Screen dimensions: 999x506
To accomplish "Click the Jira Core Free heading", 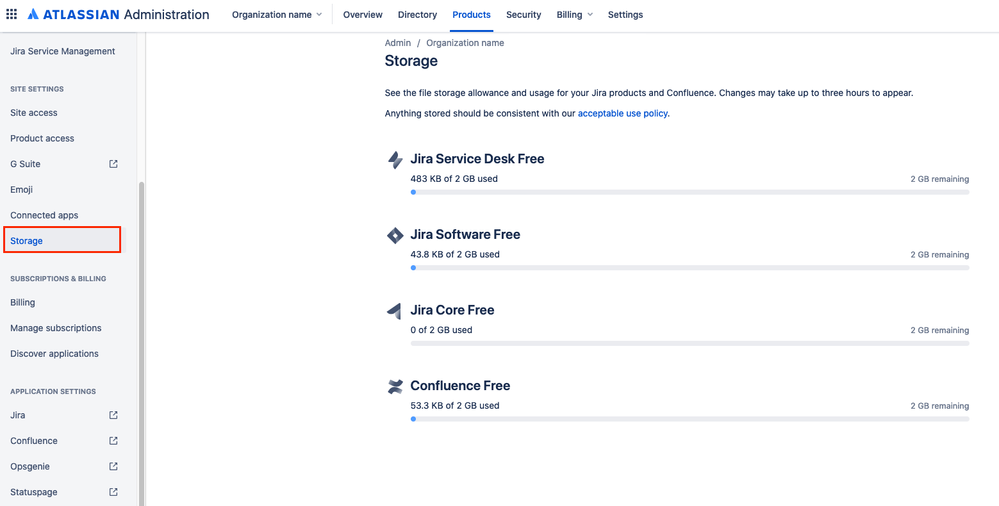I will point(452,310).
